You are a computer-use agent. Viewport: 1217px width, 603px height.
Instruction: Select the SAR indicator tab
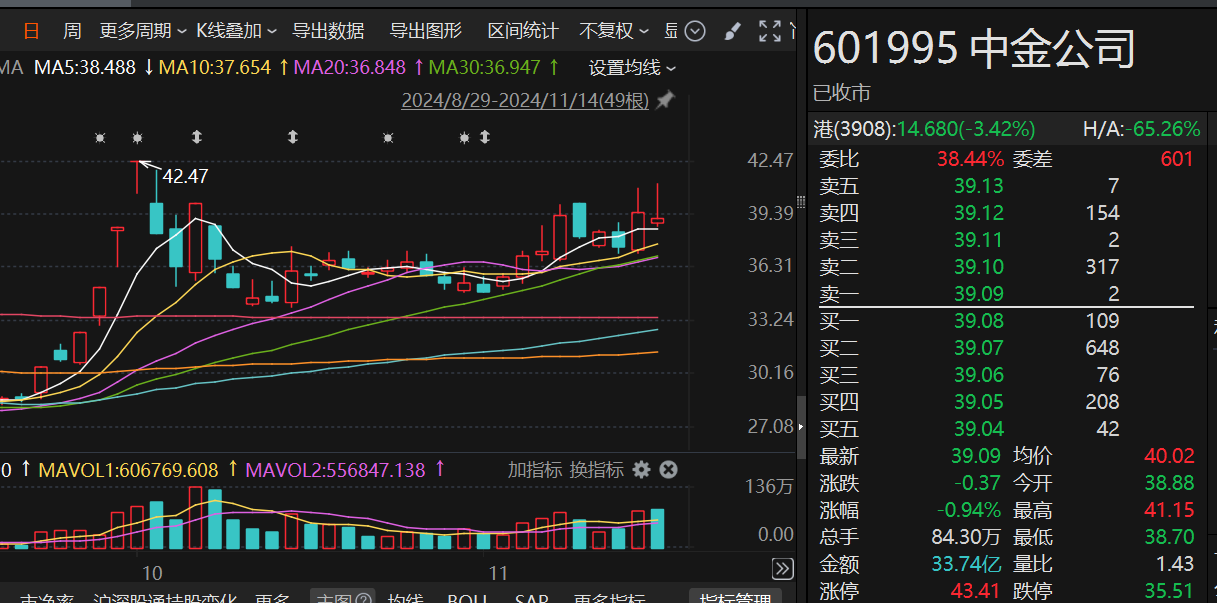point(531,597)
